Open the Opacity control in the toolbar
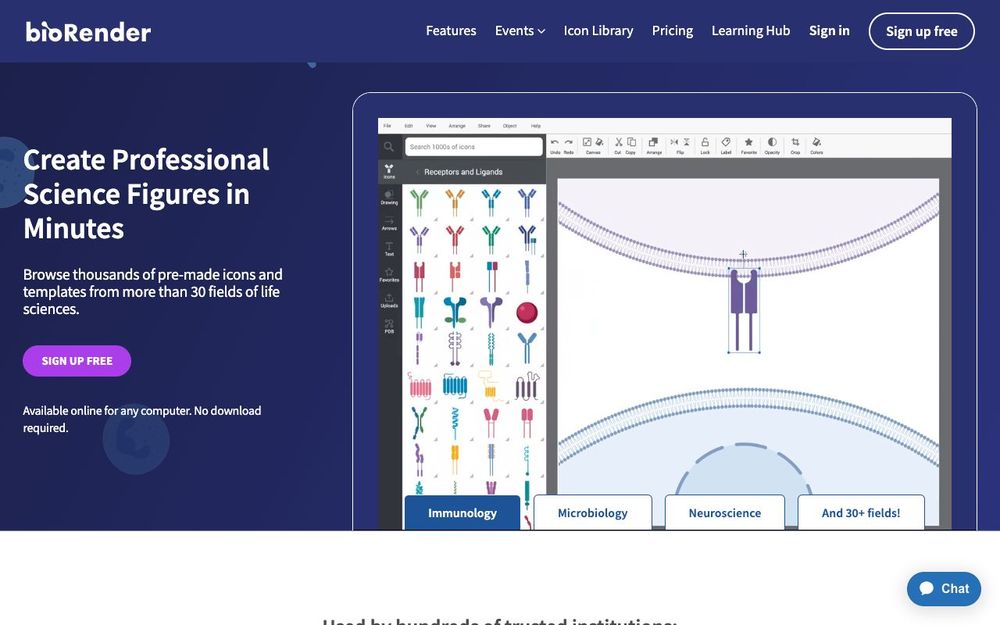Image resolution: width=1000 pixels, height=625 pixels. (771, 142)
